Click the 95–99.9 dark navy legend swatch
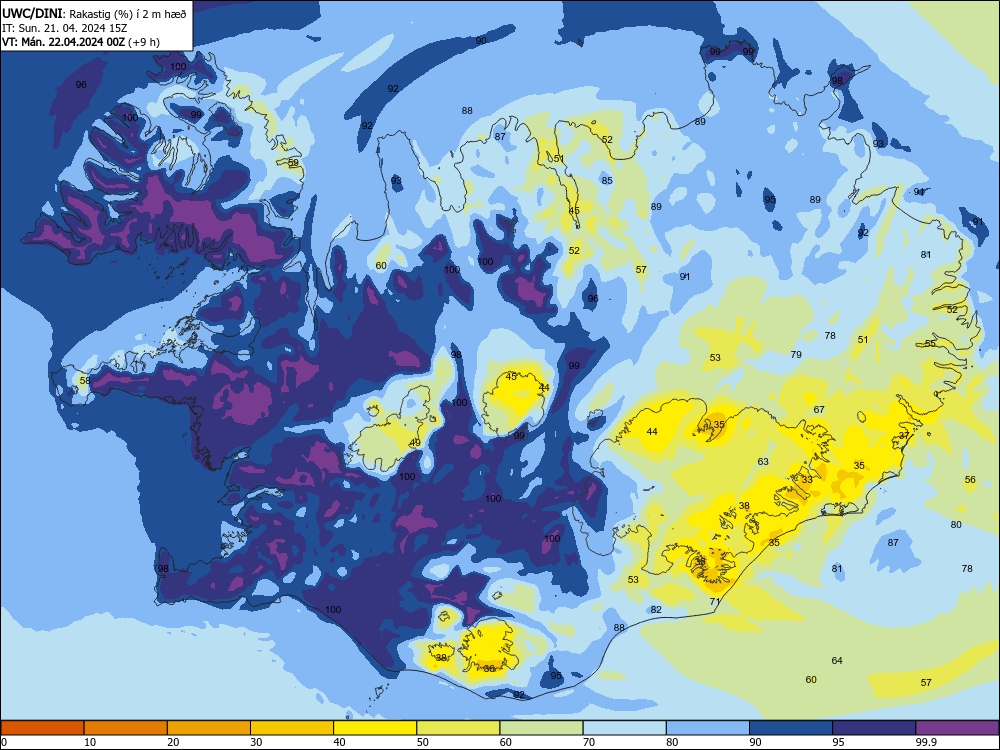The image size is (1000, 750). tap(874, 728)
